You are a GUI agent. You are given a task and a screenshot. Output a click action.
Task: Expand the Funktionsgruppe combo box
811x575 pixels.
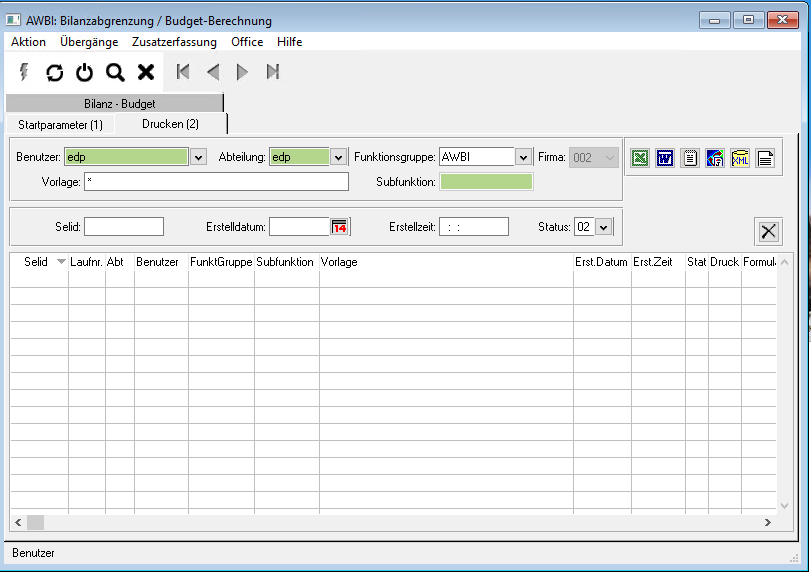[x=523, y=158]
